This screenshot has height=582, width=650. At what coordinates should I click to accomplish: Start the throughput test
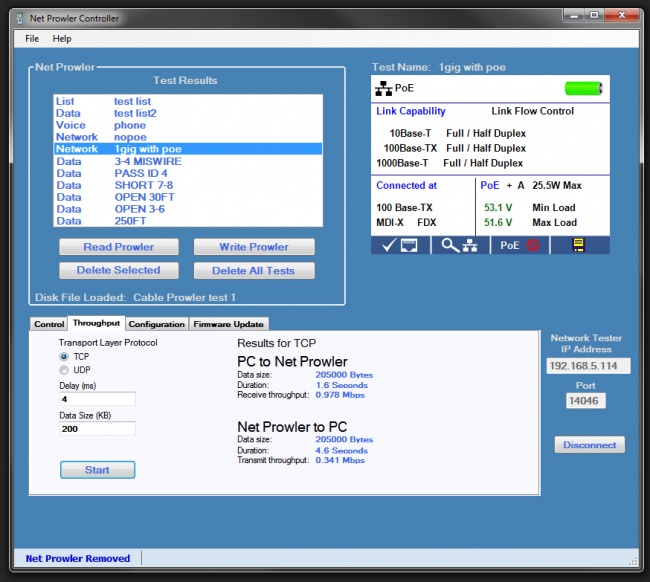(97, 469)
